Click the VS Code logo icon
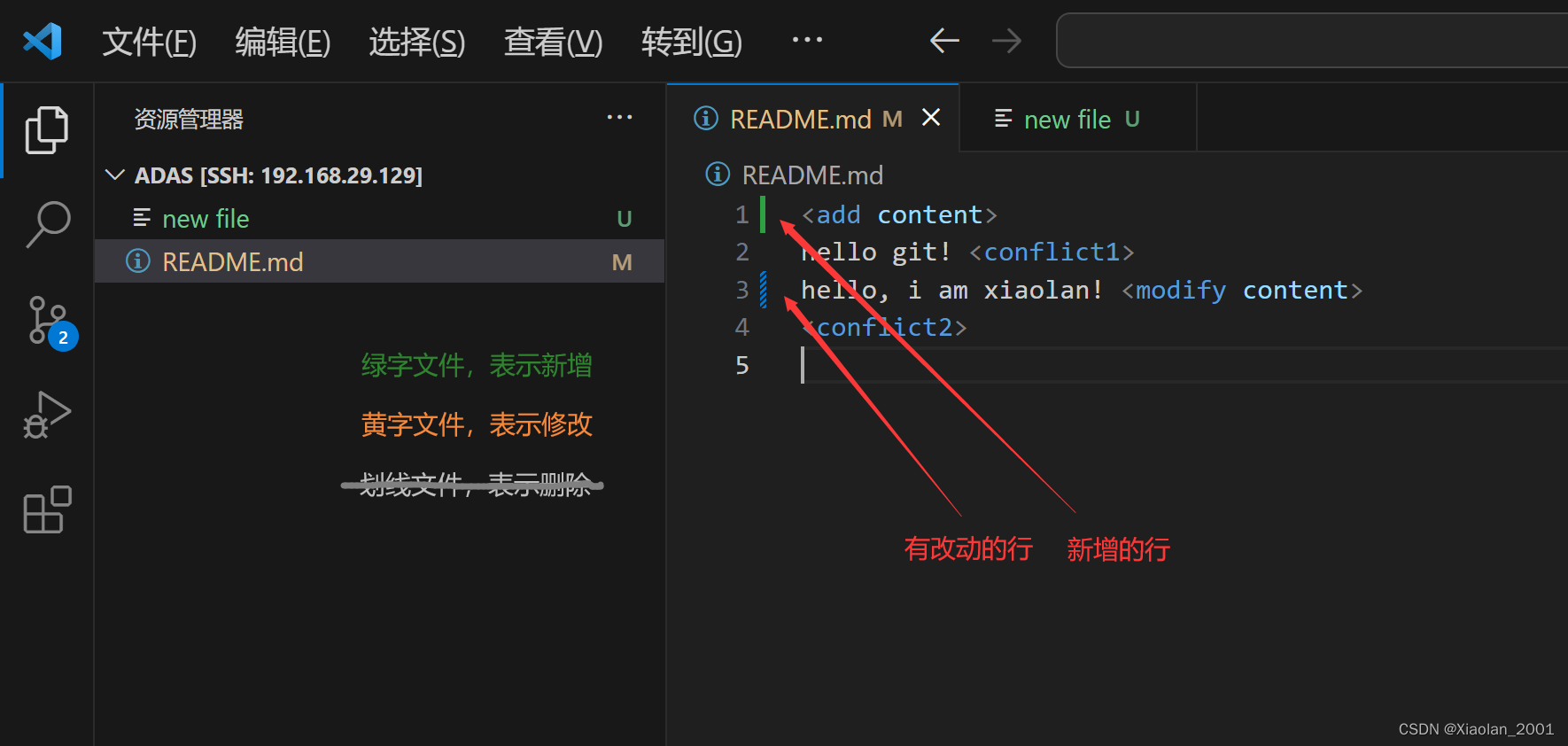 (42, 41)
